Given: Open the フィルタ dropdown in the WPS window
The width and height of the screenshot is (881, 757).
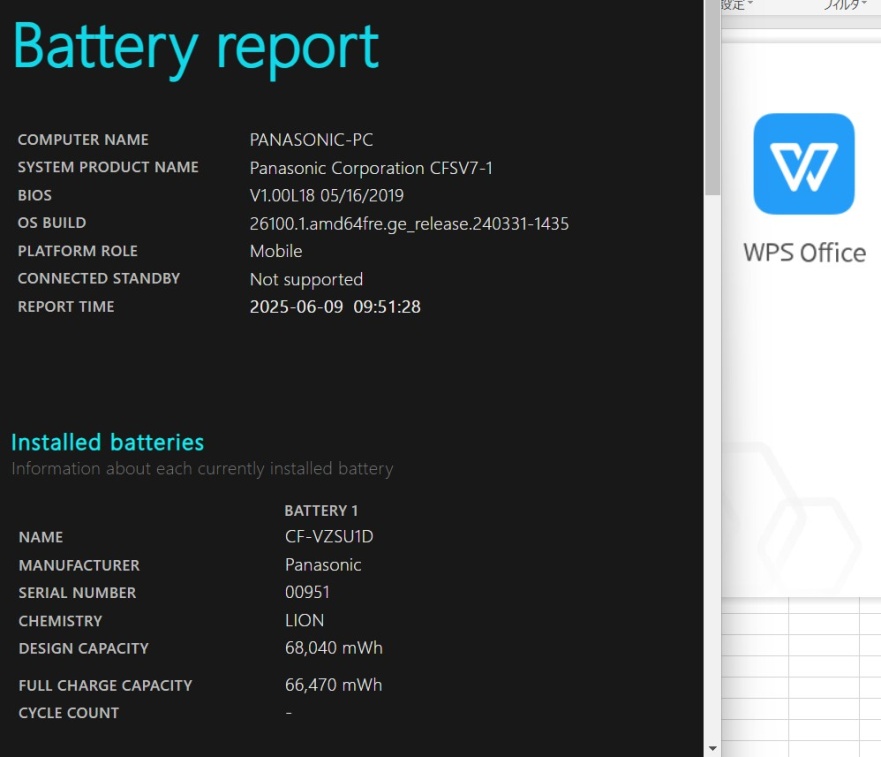Looking at the screenshot, I should pyautogui.click(x=844, y=5).
